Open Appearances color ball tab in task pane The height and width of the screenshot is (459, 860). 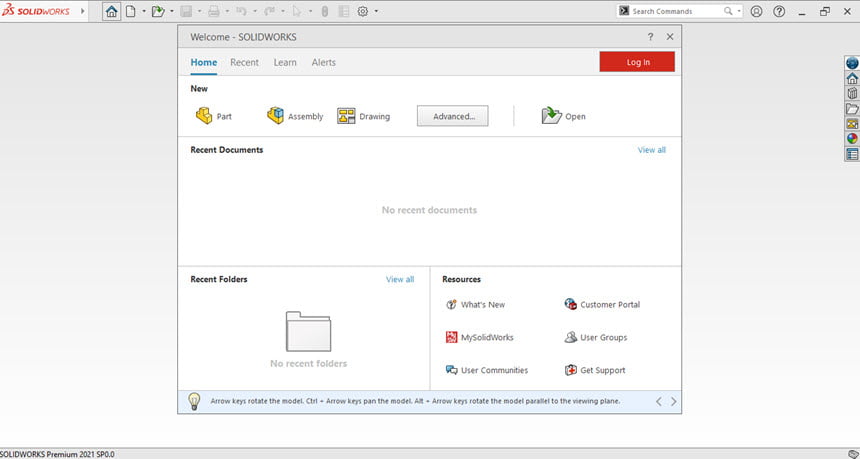click(852, 139)
